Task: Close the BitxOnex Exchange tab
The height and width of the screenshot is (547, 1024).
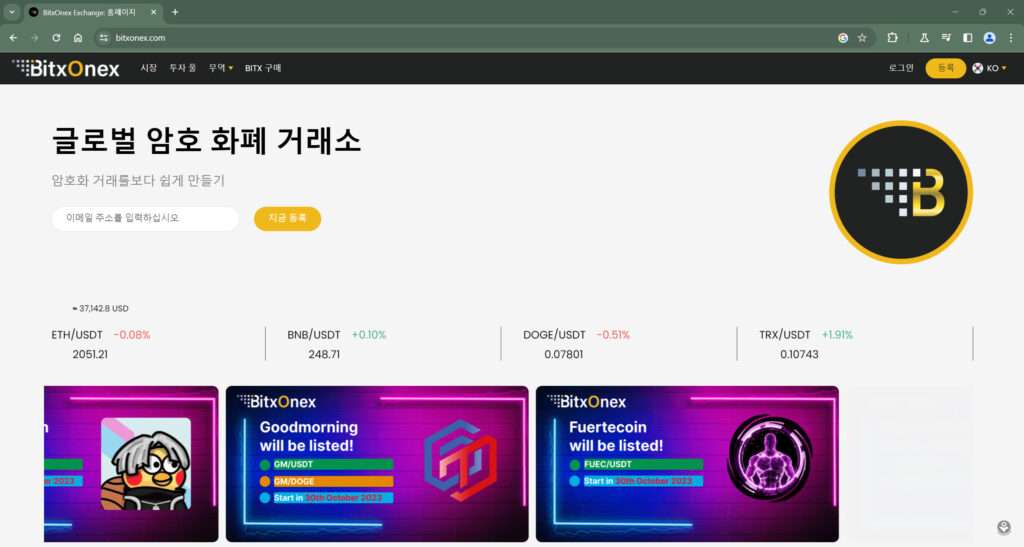Action: coord(153,12)
